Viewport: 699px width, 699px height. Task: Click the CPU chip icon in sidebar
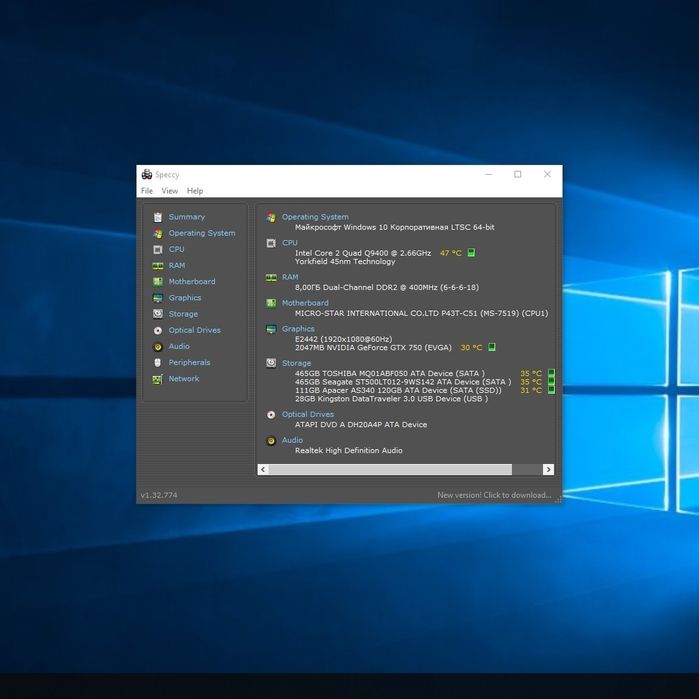158,250
